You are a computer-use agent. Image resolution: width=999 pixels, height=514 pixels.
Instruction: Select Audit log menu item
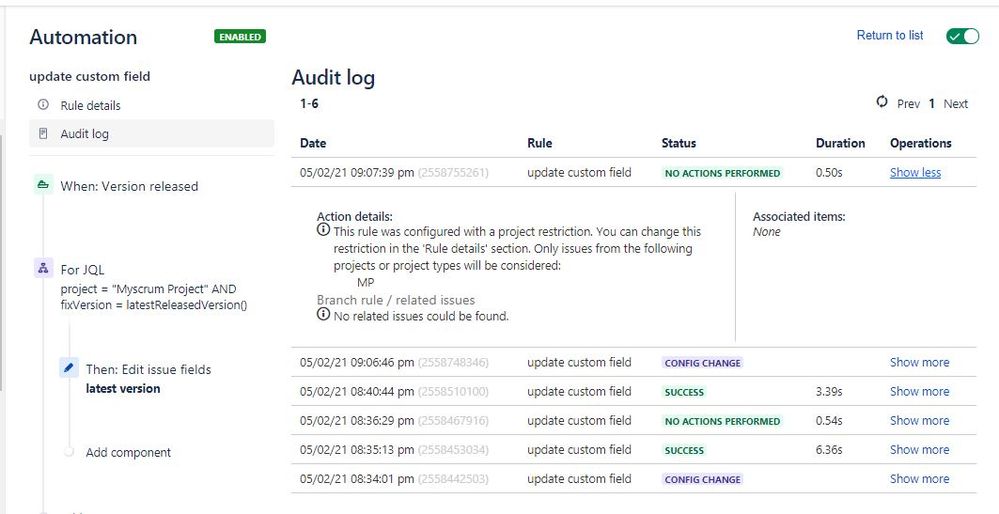(152, 134)
